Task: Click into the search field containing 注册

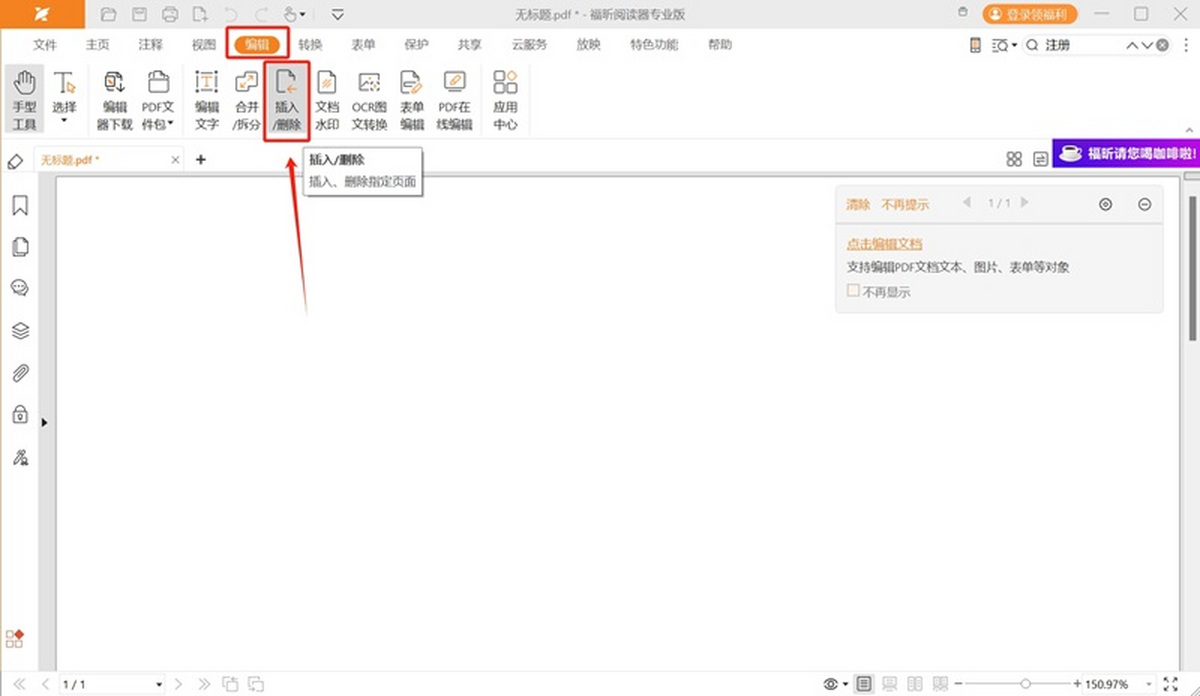Action: (x=1082, y=46)
